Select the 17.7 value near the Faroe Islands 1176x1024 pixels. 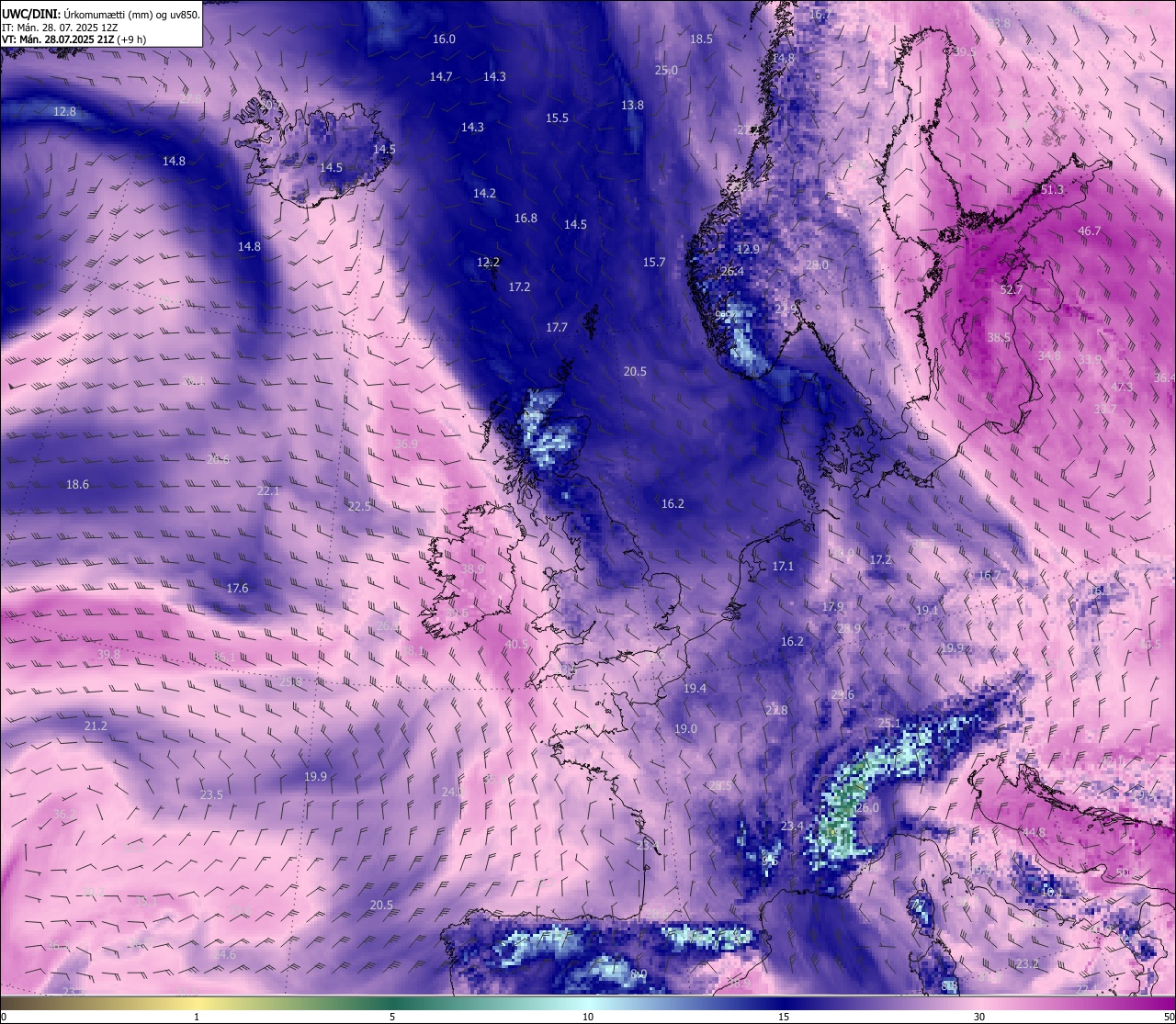(556, 327)
